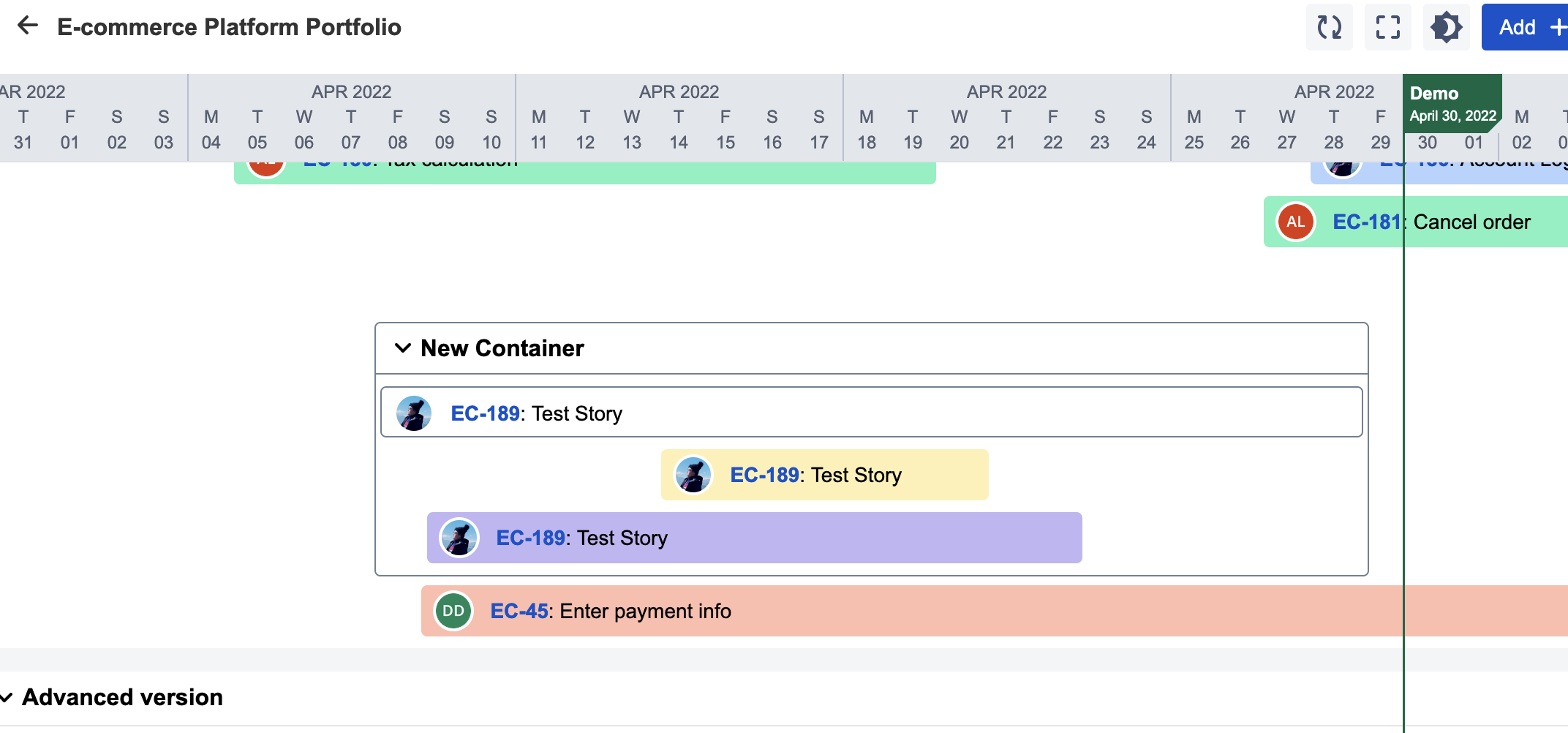Toggle dark theme brightness icon
Screen dimensions: 1568x733
(x=1446, y=28)
